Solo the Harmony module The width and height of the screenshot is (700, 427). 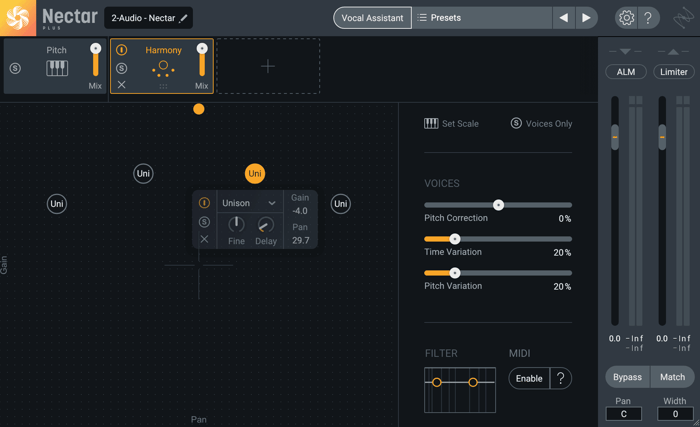pos(121,68)
